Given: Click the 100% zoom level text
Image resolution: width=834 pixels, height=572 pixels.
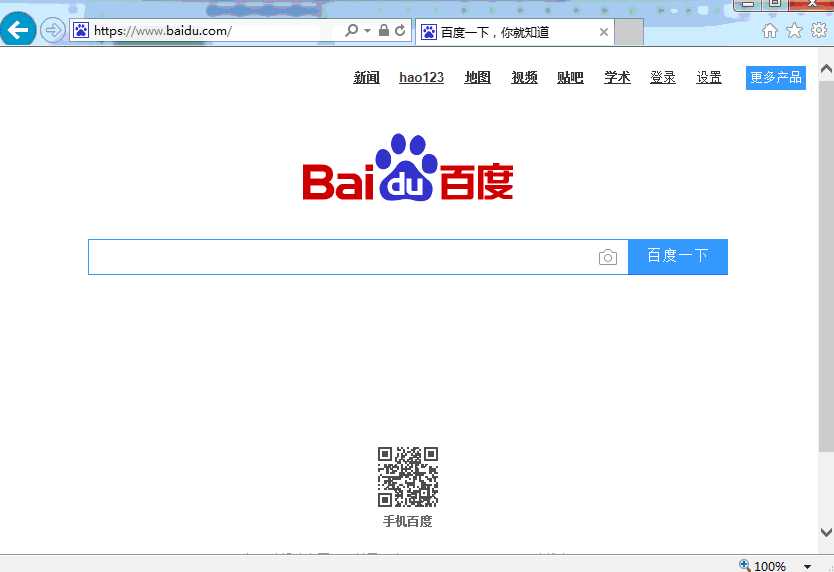Looking at the screenshot, I should coord(770,566).
